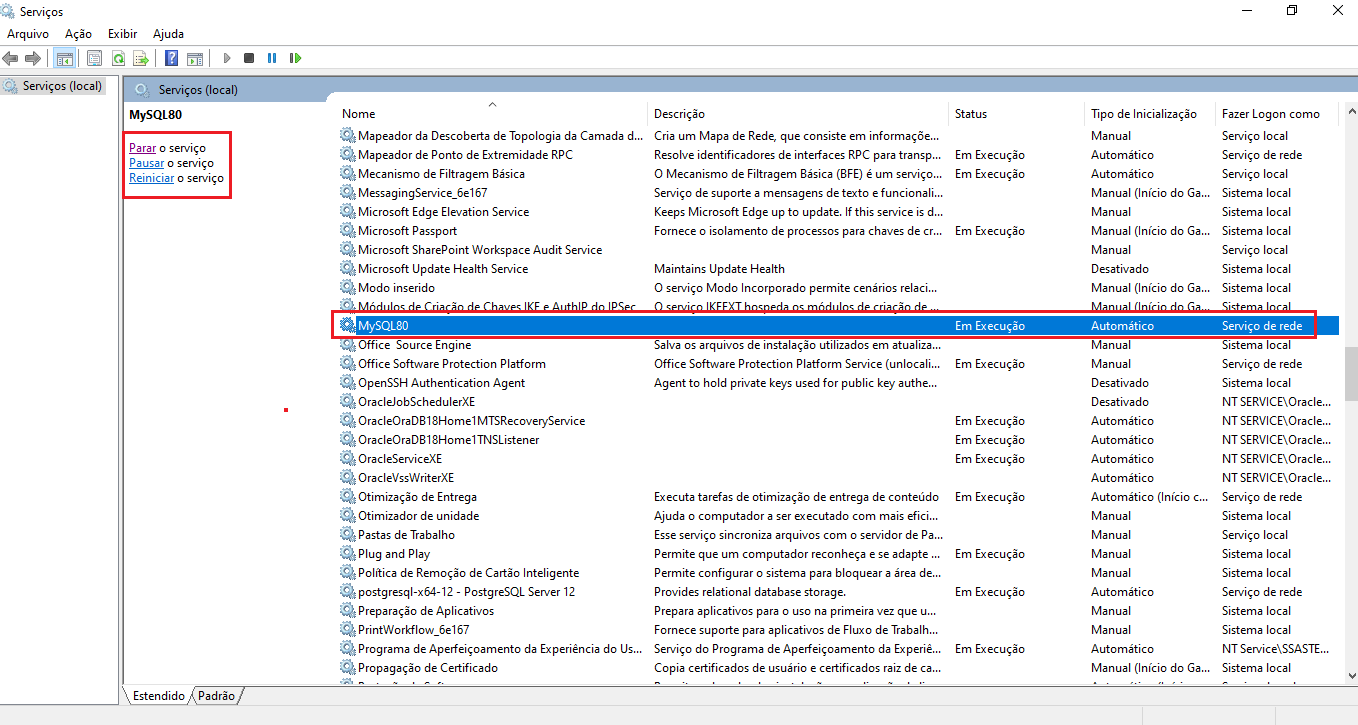Click the Pausar service link
1358x725 pixels.
(x=146, y=163)
